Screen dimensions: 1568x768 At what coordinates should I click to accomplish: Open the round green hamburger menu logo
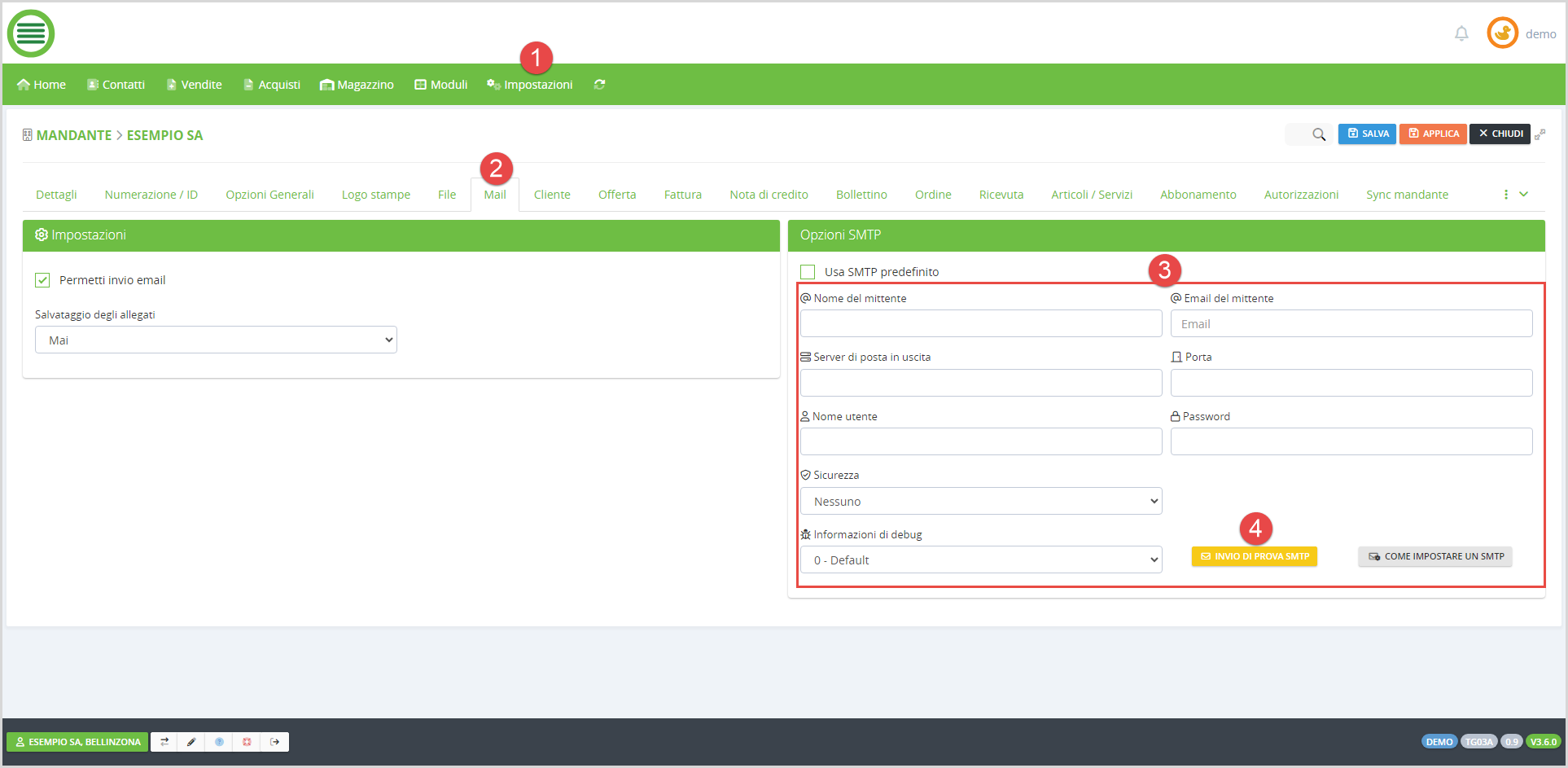pyautogui.click(x=31, y=33)
